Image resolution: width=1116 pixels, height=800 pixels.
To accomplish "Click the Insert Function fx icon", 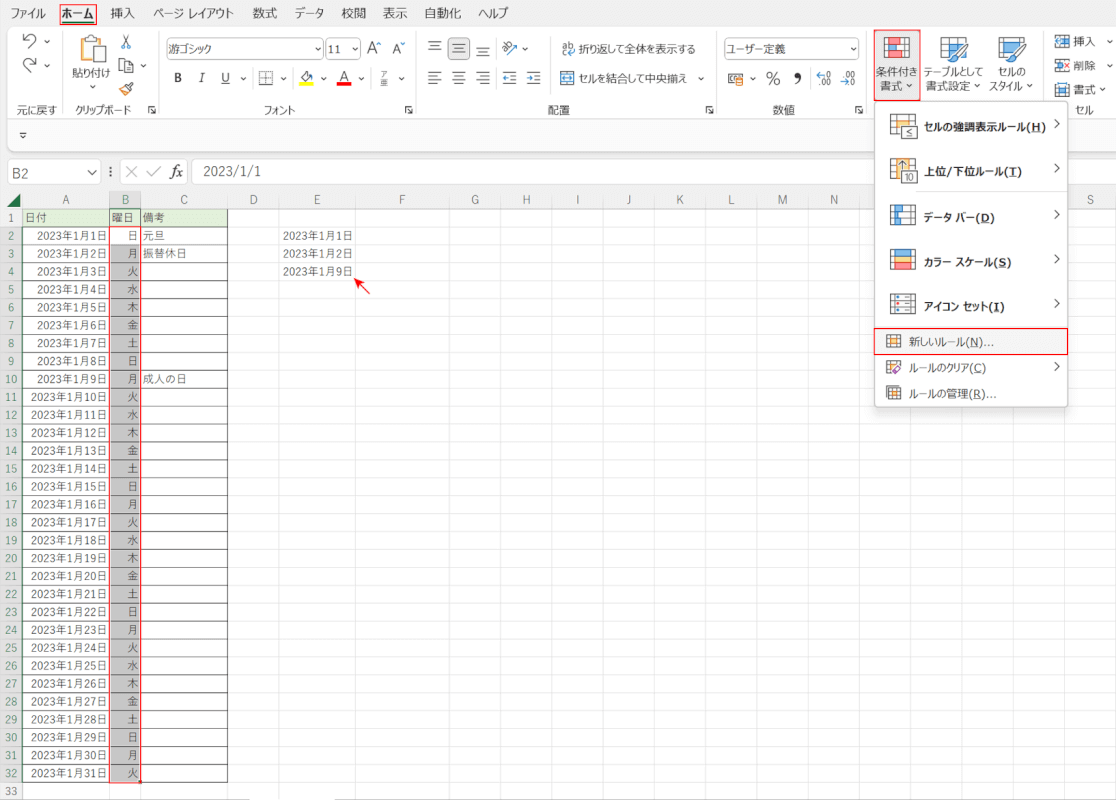I will (176, 172).
